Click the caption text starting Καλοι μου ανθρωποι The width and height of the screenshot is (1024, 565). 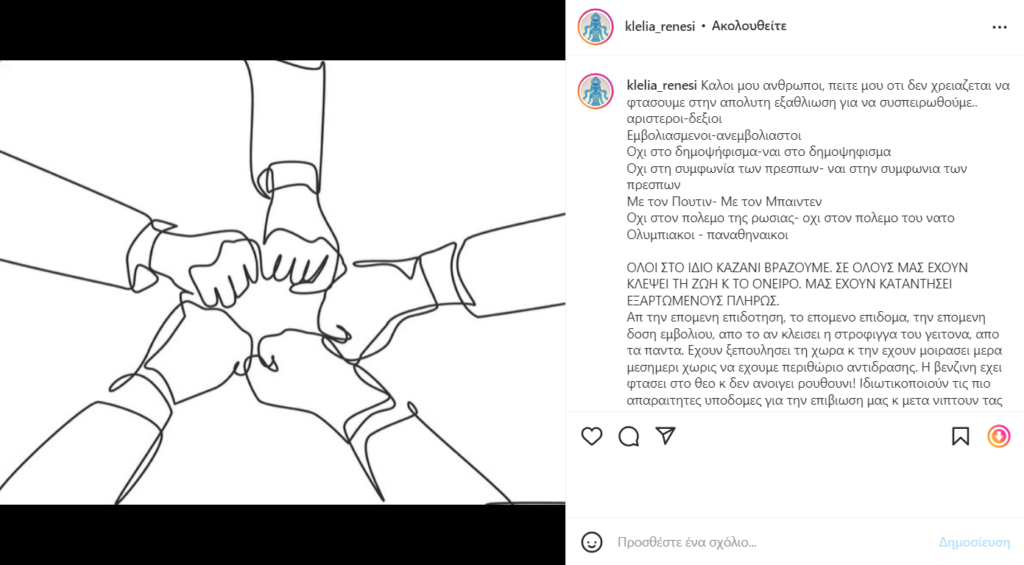pos(818,93)
